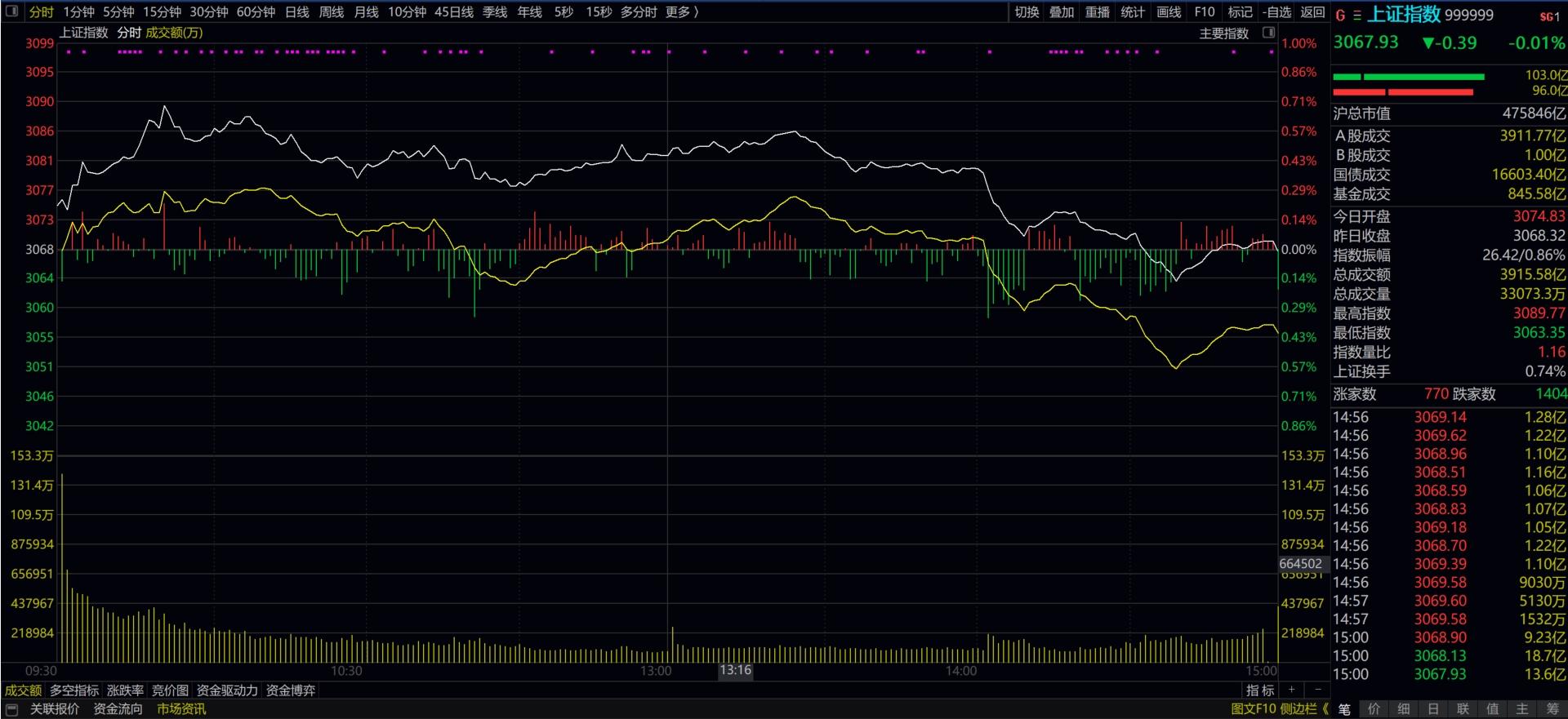Image resolution: width=1568 pixels, height=719 pixels.
Task: Click the 返回 back button
Action: [x=1312, y=11]
